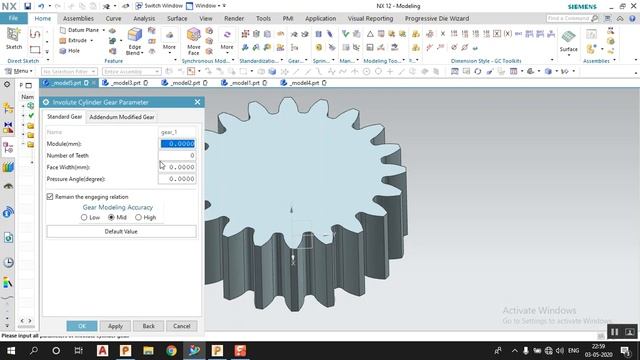Open the Sketch tool
The image size is (640, 360).
(x=13, y=39)
